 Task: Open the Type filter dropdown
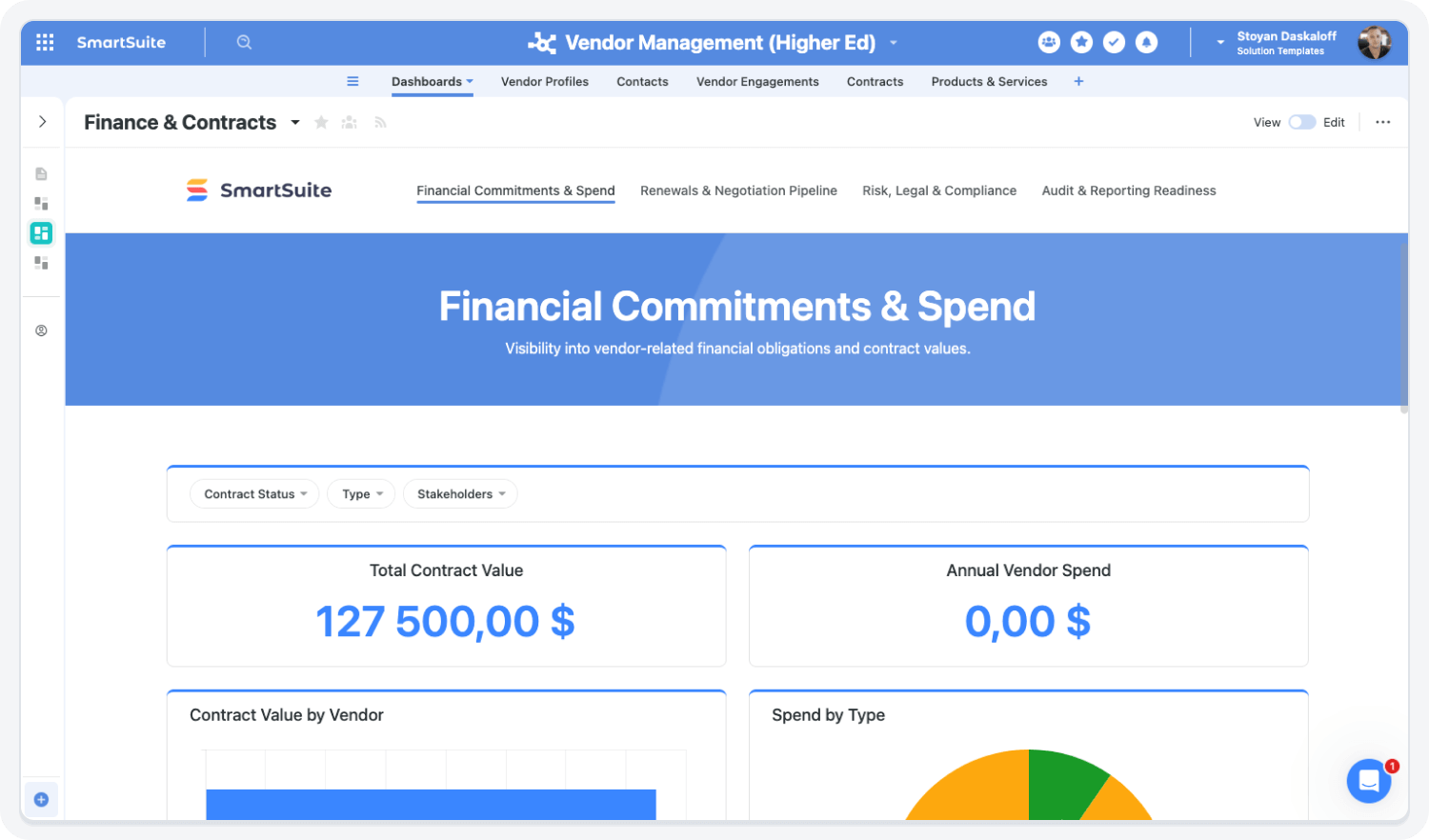(361, 493)
